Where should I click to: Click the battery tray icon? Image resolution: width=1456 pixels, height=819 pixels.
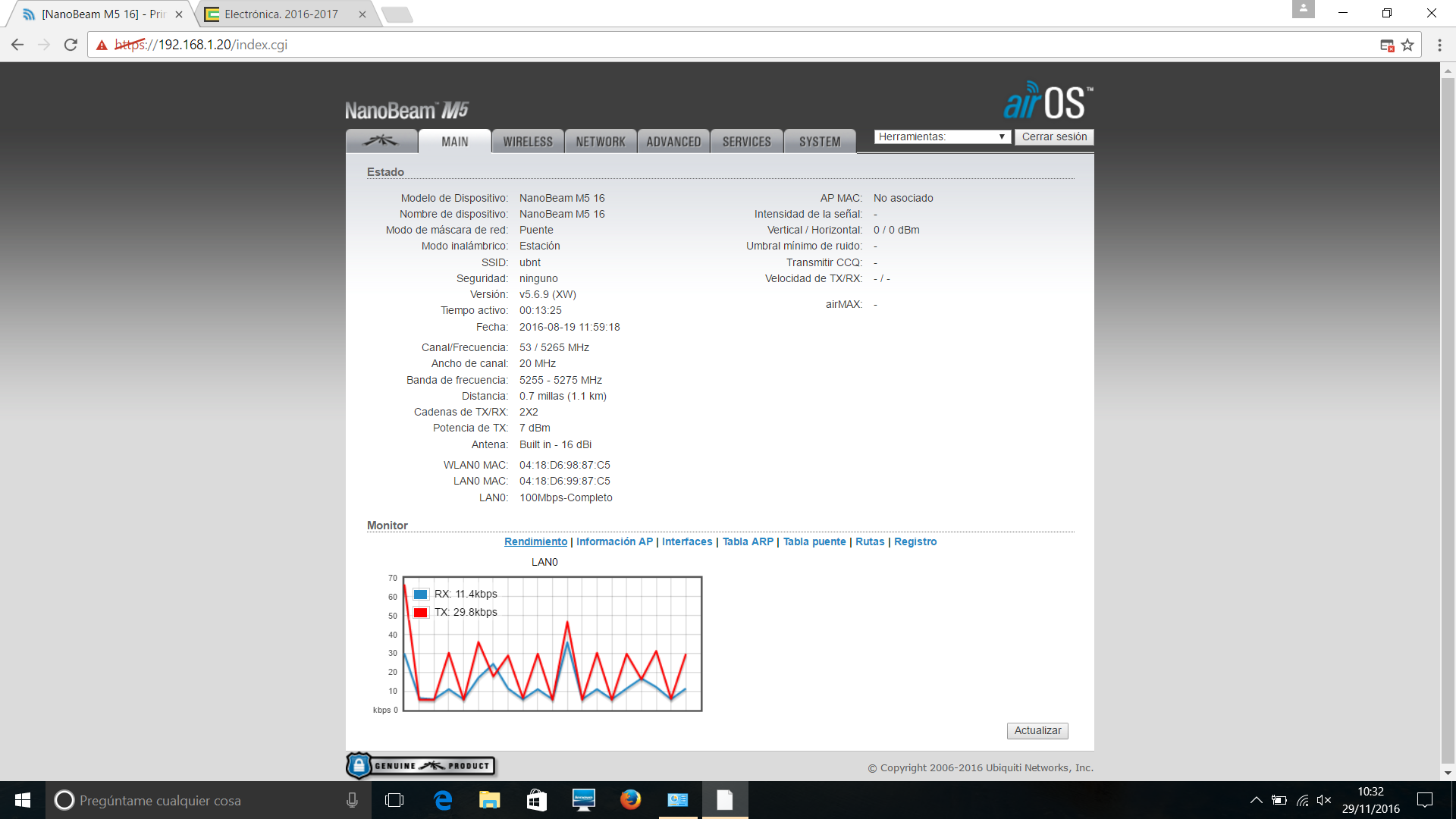pyautogui.click(x=1280, y=800)
